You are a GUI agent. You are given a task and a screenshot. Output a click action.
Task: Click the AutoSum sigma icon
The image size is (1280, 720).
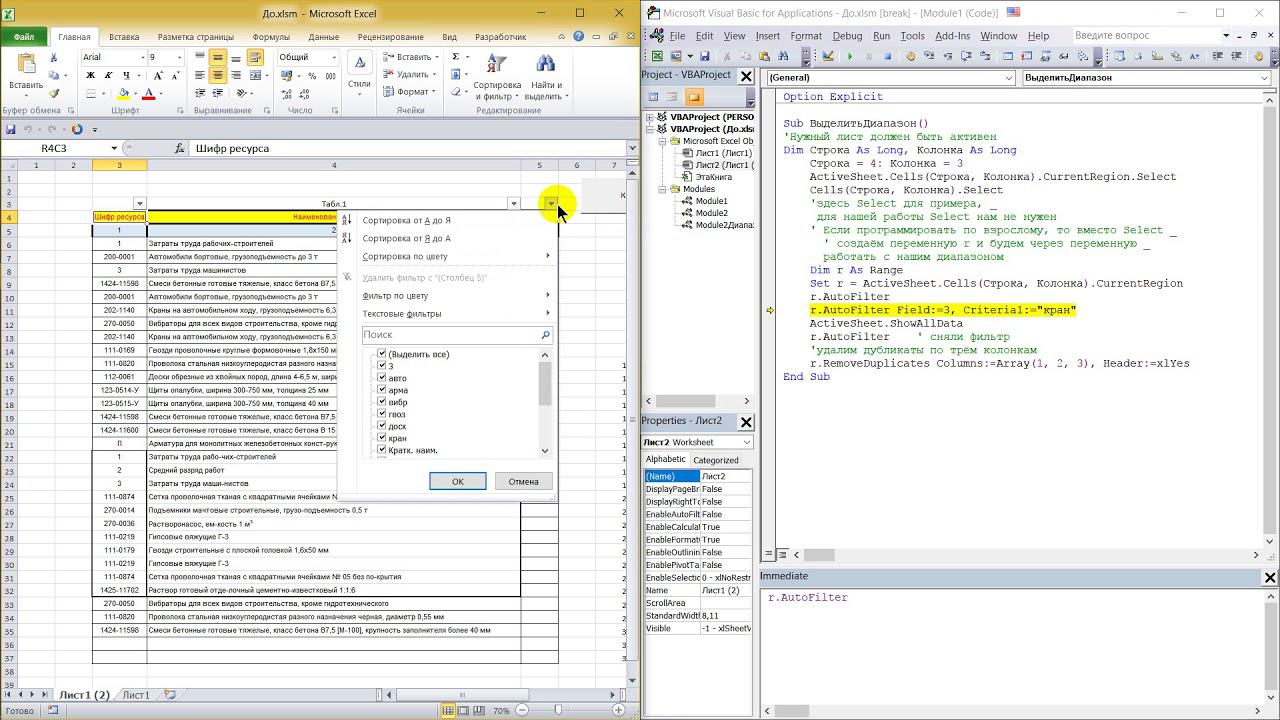(455, 57)
